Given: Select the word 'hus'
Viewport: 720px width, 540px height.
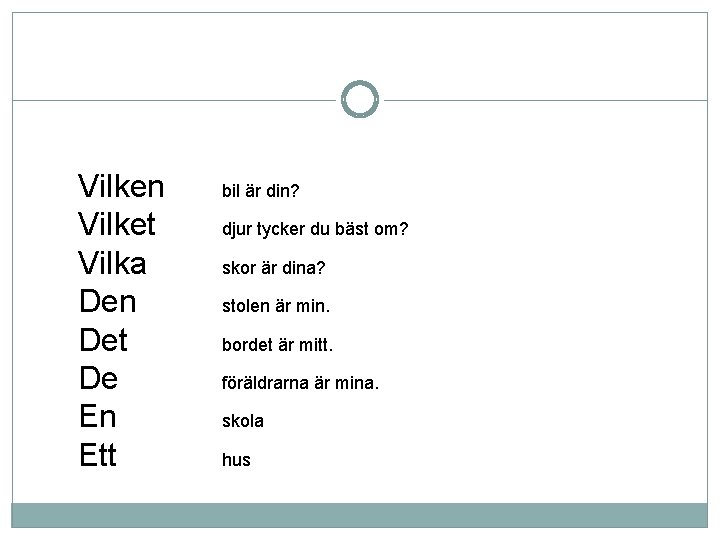Looking at the screenshot, I should click(236, 460).
